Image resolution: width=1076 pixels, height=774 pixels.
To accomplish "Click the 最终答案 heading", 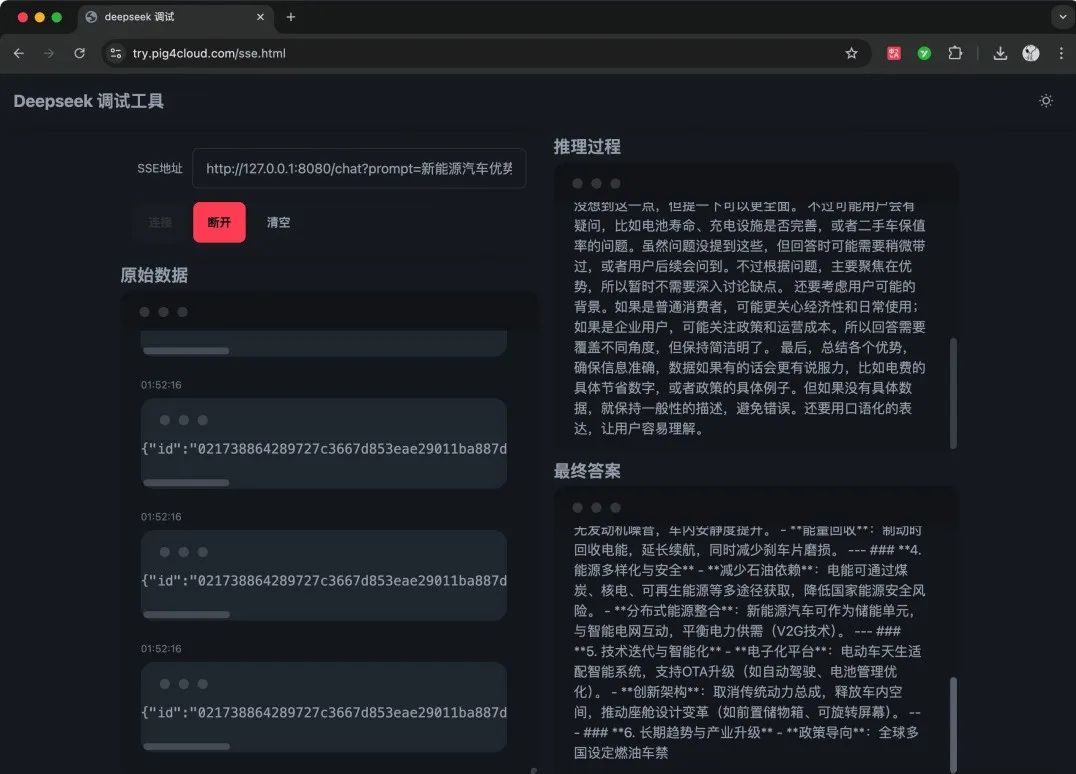I will [587, 471].
